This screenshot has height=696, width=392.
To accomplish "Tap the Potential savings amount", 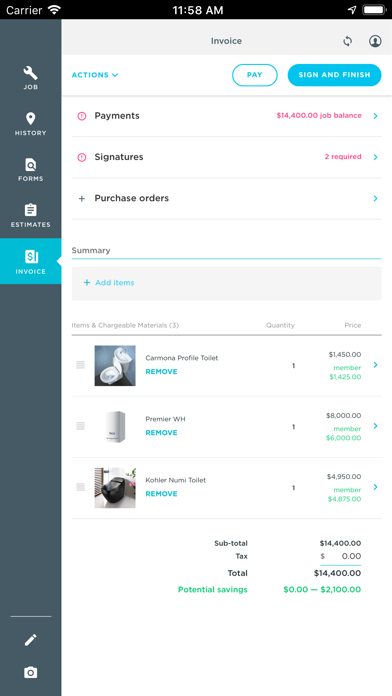I will (322, 590).
